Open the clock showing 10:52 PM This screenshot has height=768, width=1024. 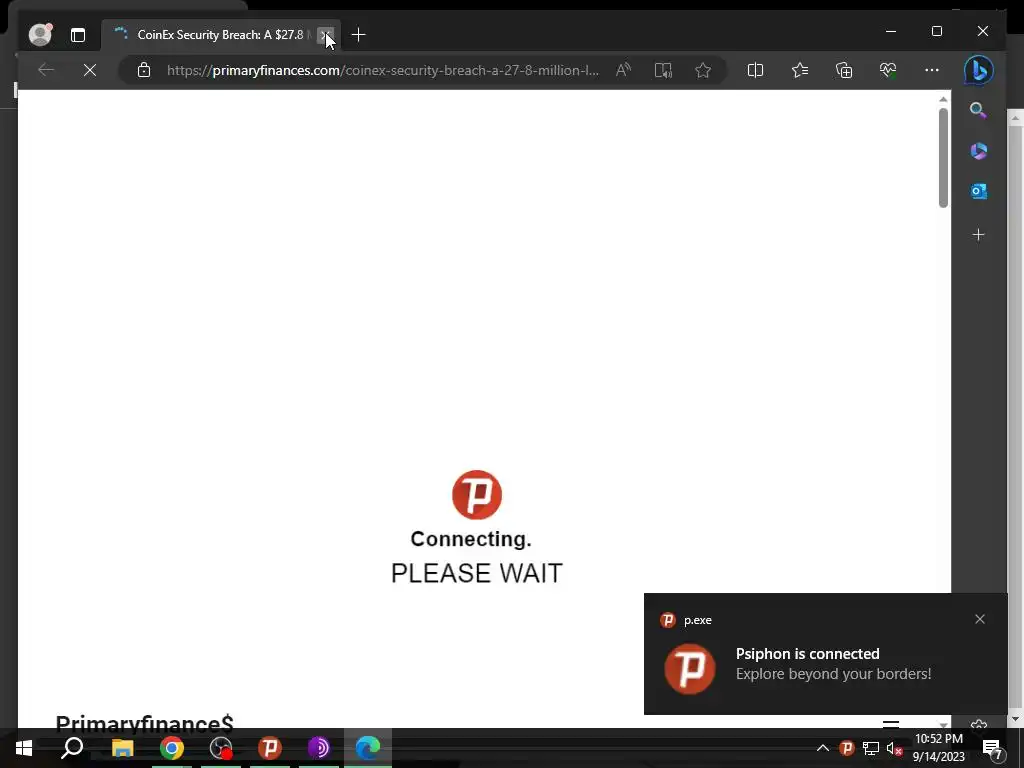pyautogui.click(x=938, y=748)
